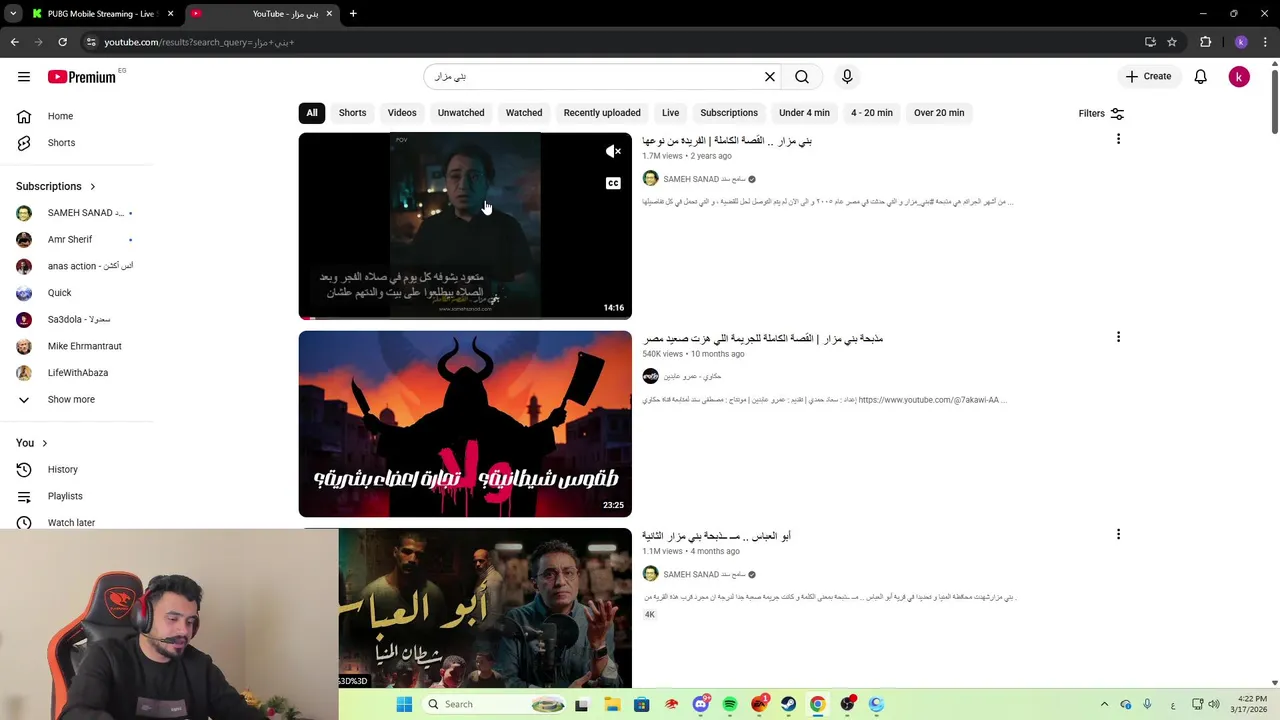
Task: Filter results to Under 4 min
Action: click(x=804, y=113)
